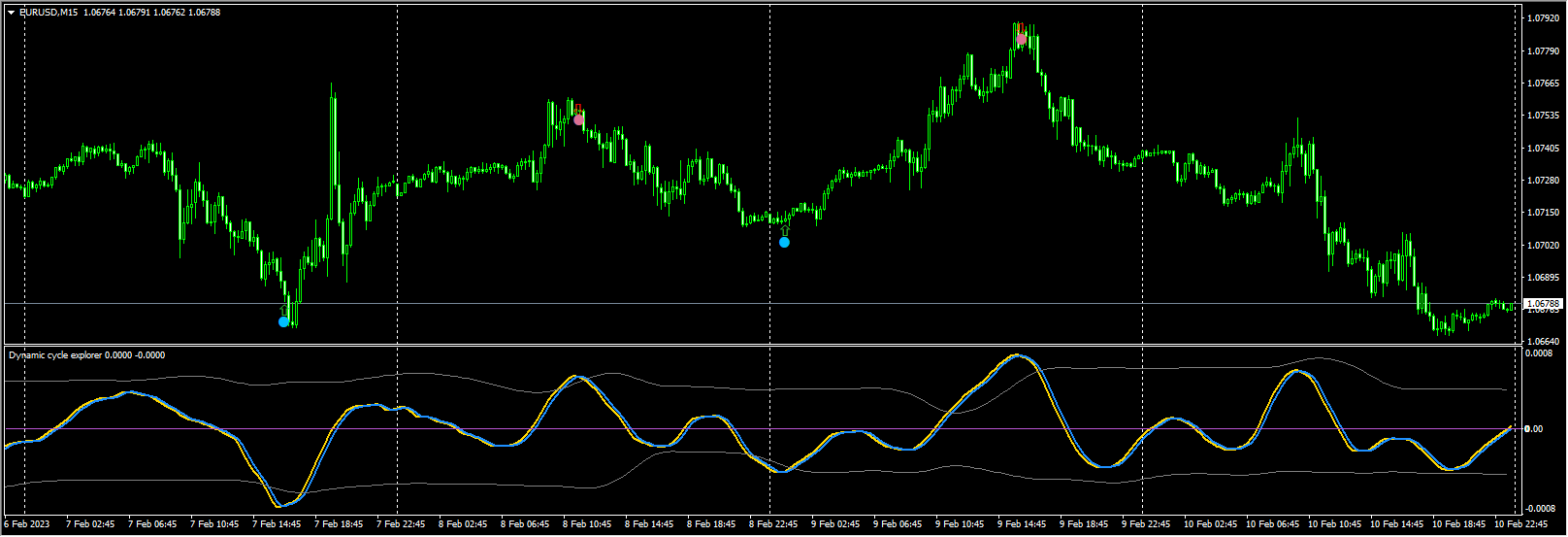Viewport: 1568px width, 537px height.
Task: Click the green up arrow above the 7 Feb blue dot
Action: (x=284, y=310)
